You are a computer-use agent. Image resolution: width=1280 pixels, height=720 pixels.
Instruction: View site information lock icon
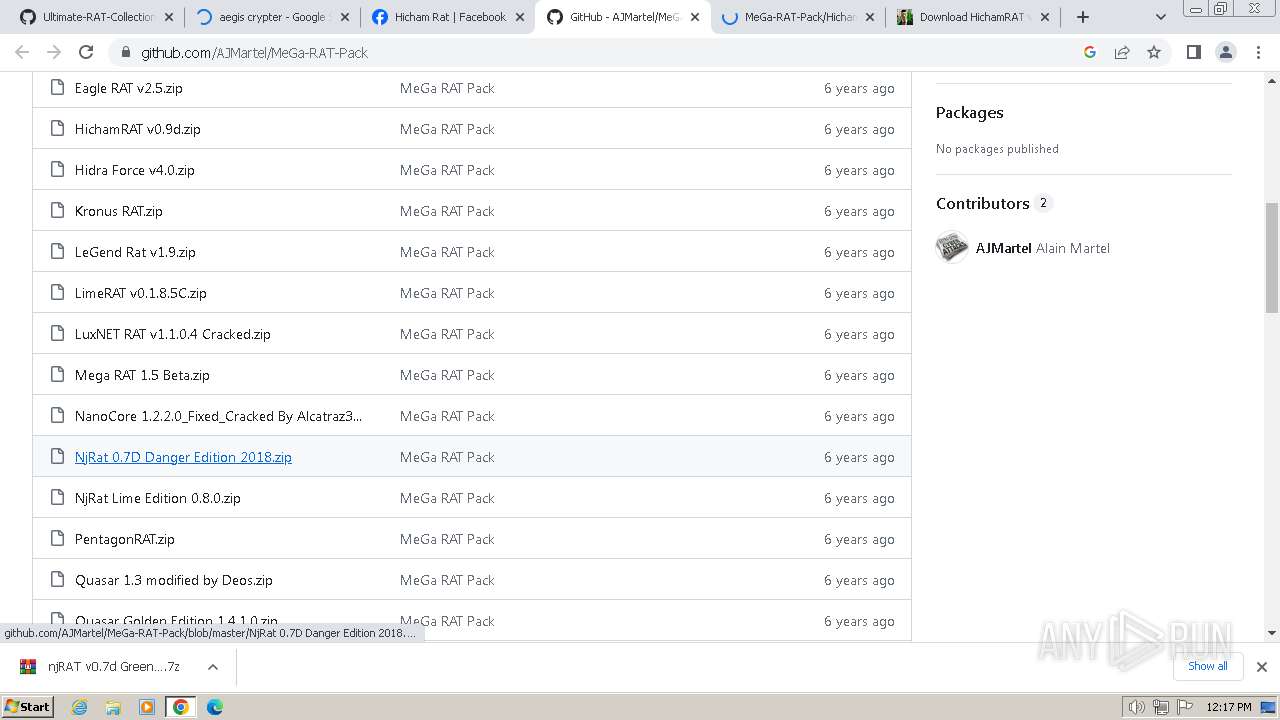coord(125,52)
